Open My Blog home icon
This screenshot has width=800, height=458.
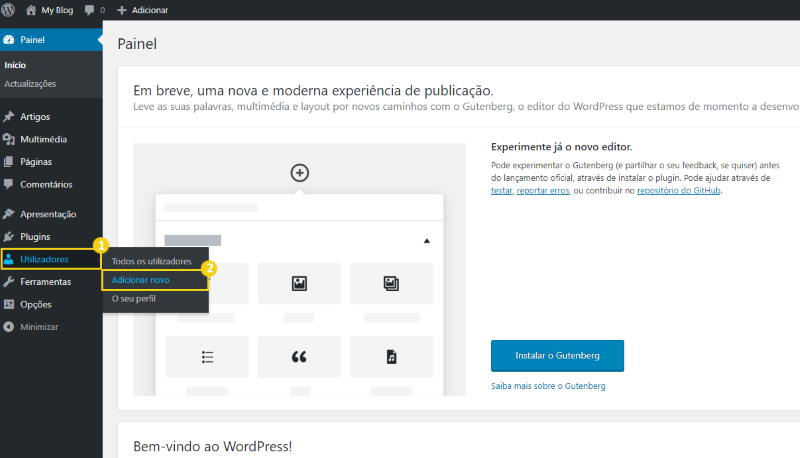coord(31,10)
